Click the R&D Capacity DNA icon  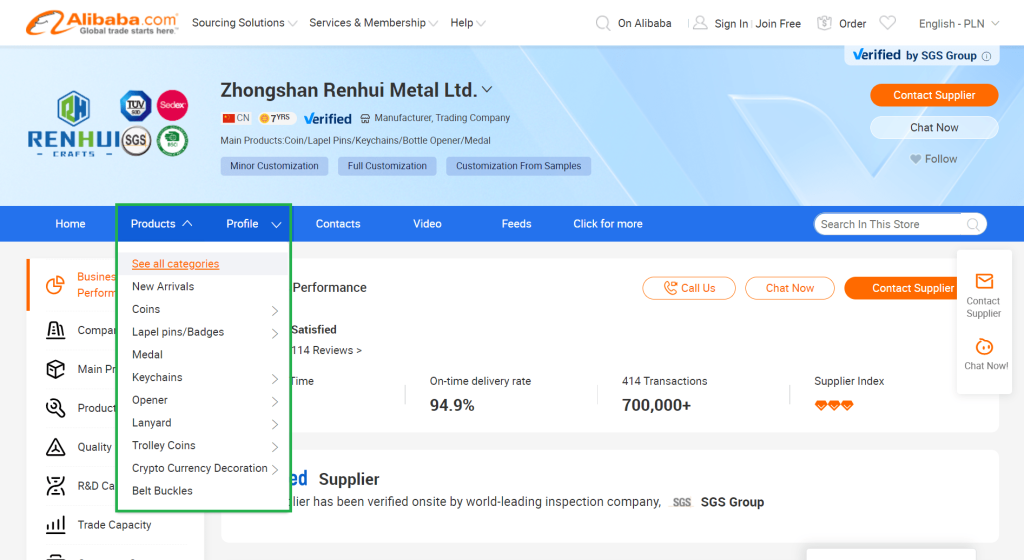pyautogui.click(x=56, y=486)
